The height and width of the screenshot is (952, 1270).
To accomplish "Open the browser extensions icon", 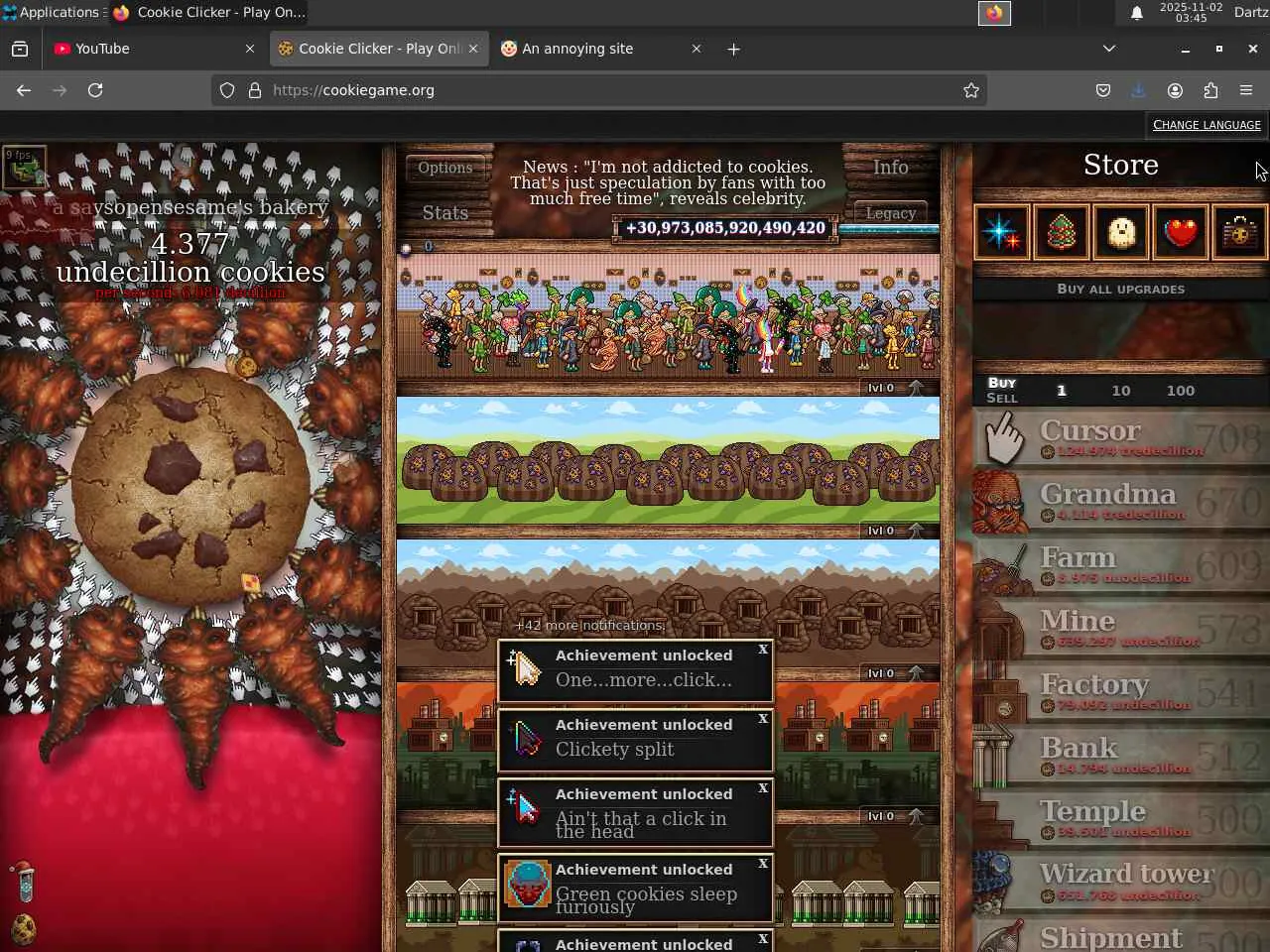I will tap(1210, 90).
